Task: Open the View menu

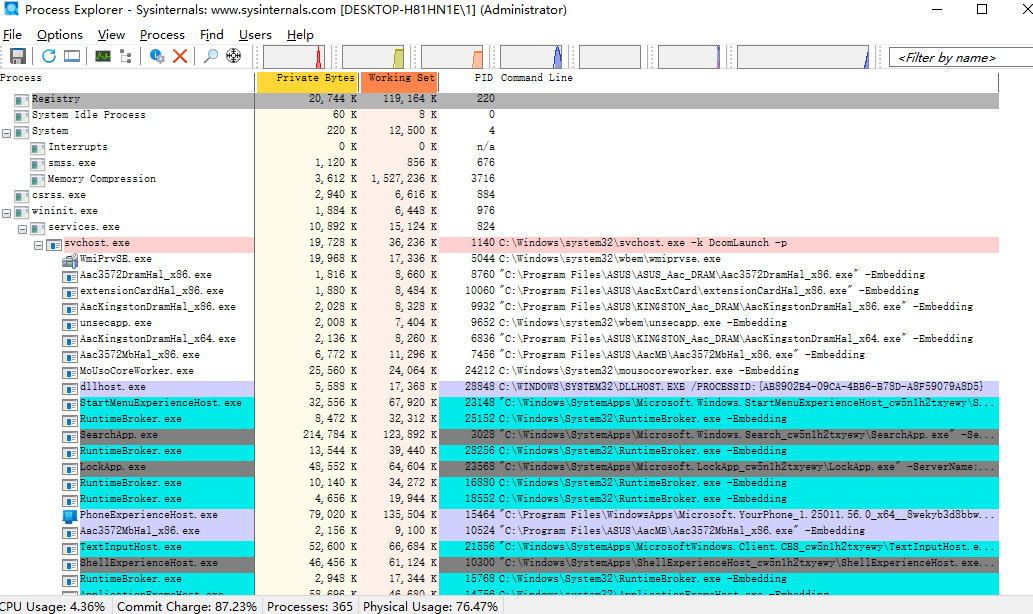Action: [111, 35]
